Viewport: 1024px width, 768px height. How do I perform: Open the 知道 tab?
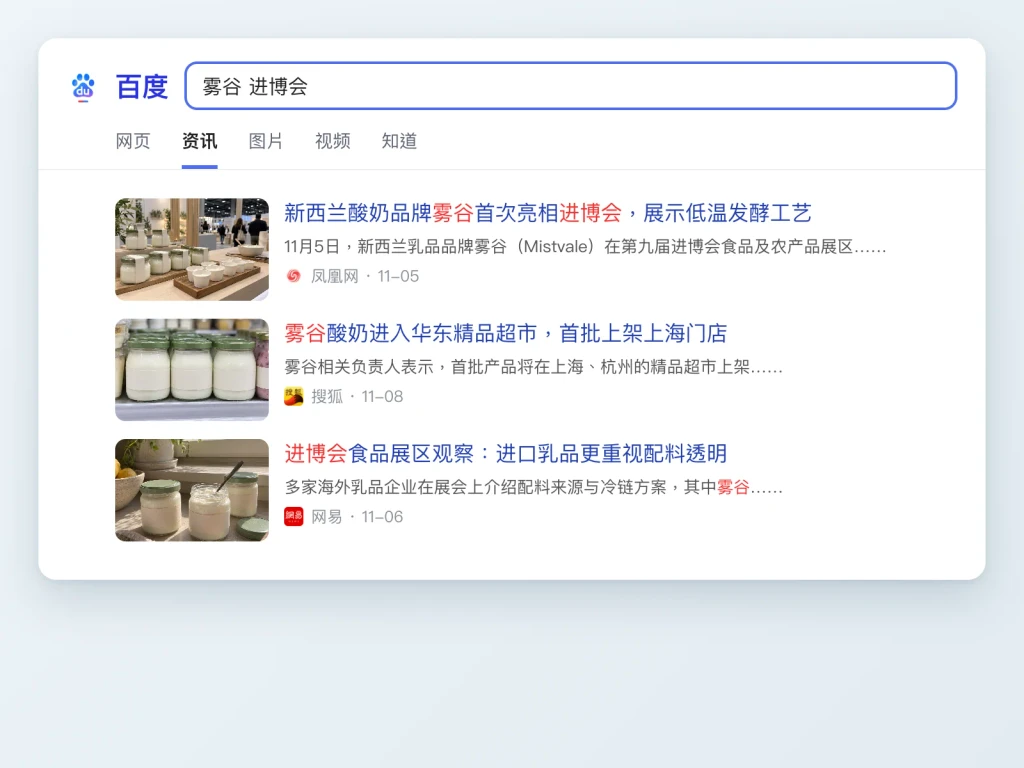(x=399, y=141)
